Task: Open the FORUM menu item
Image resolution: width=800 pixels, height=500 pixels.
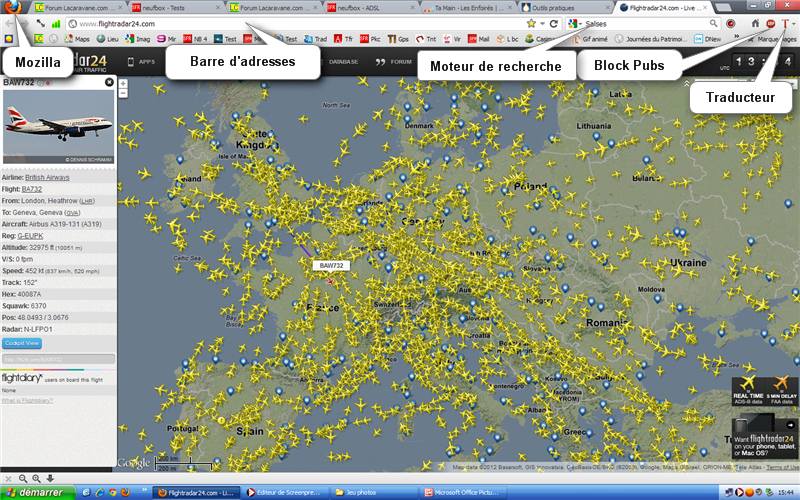Action: tap(393, 62)
